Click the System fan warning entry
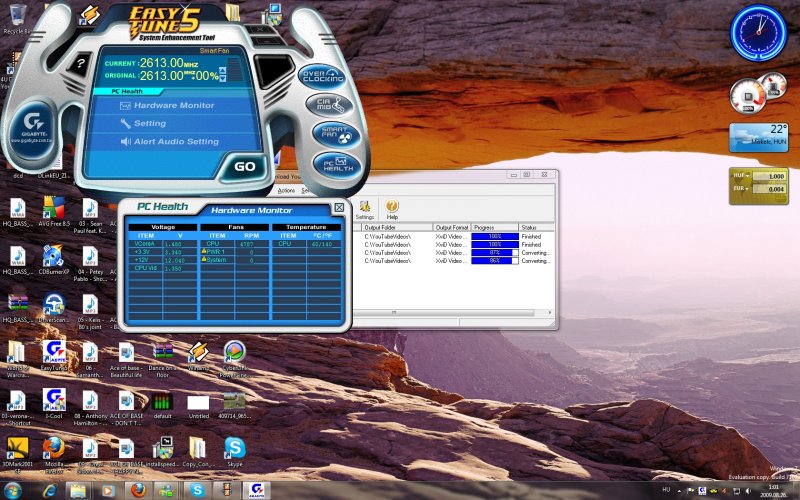Image resolution: width=800 pixels, height=500 pixels. [235, 260]
